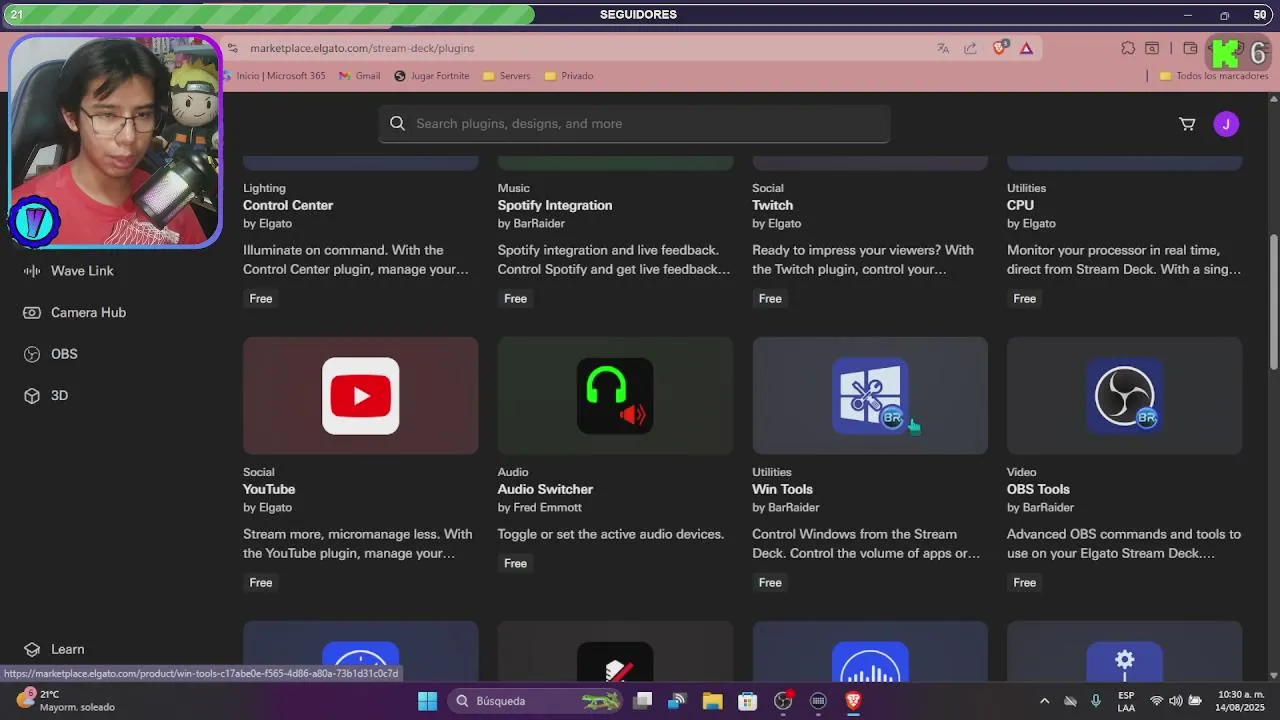Click the site settings icon beside URL
This screenshot has height=720, width=1280.
[232, 48]
